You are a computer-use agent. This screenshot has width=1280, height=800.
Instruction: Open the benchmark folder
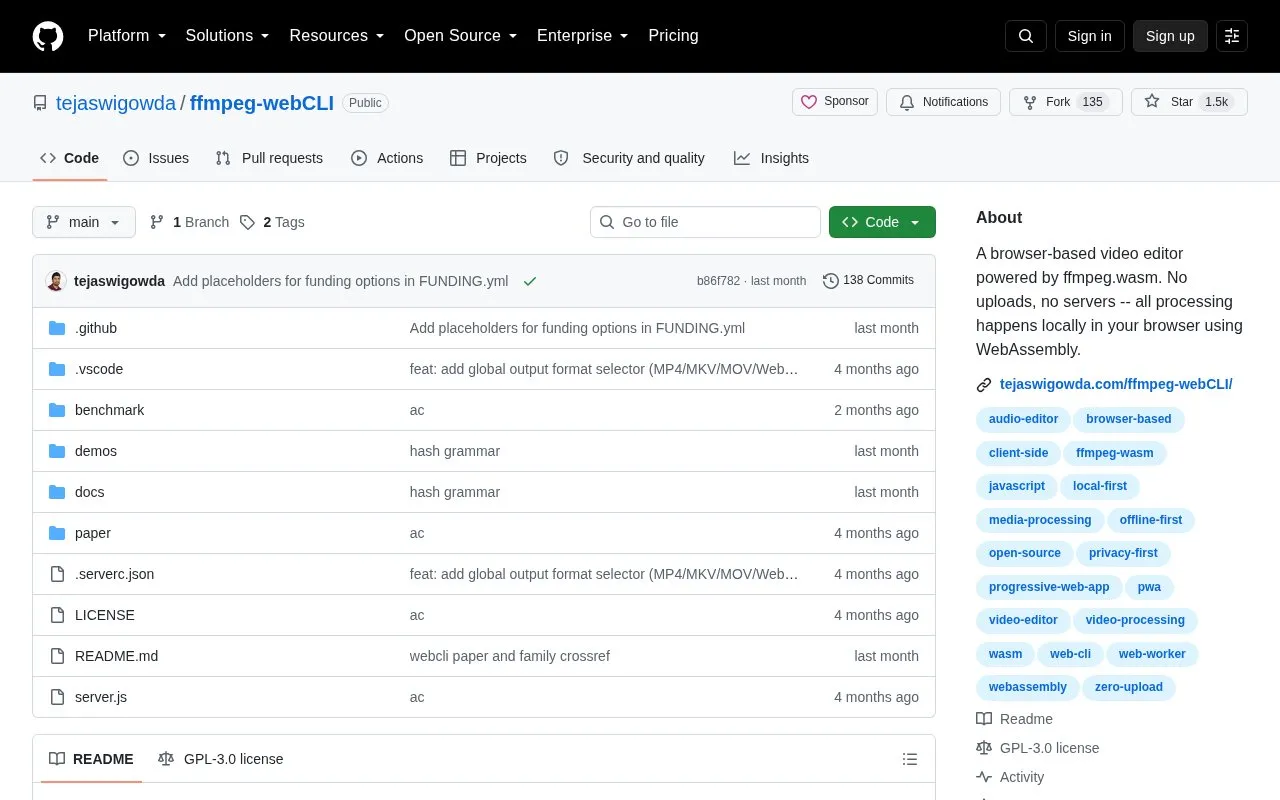click(109, 410)
